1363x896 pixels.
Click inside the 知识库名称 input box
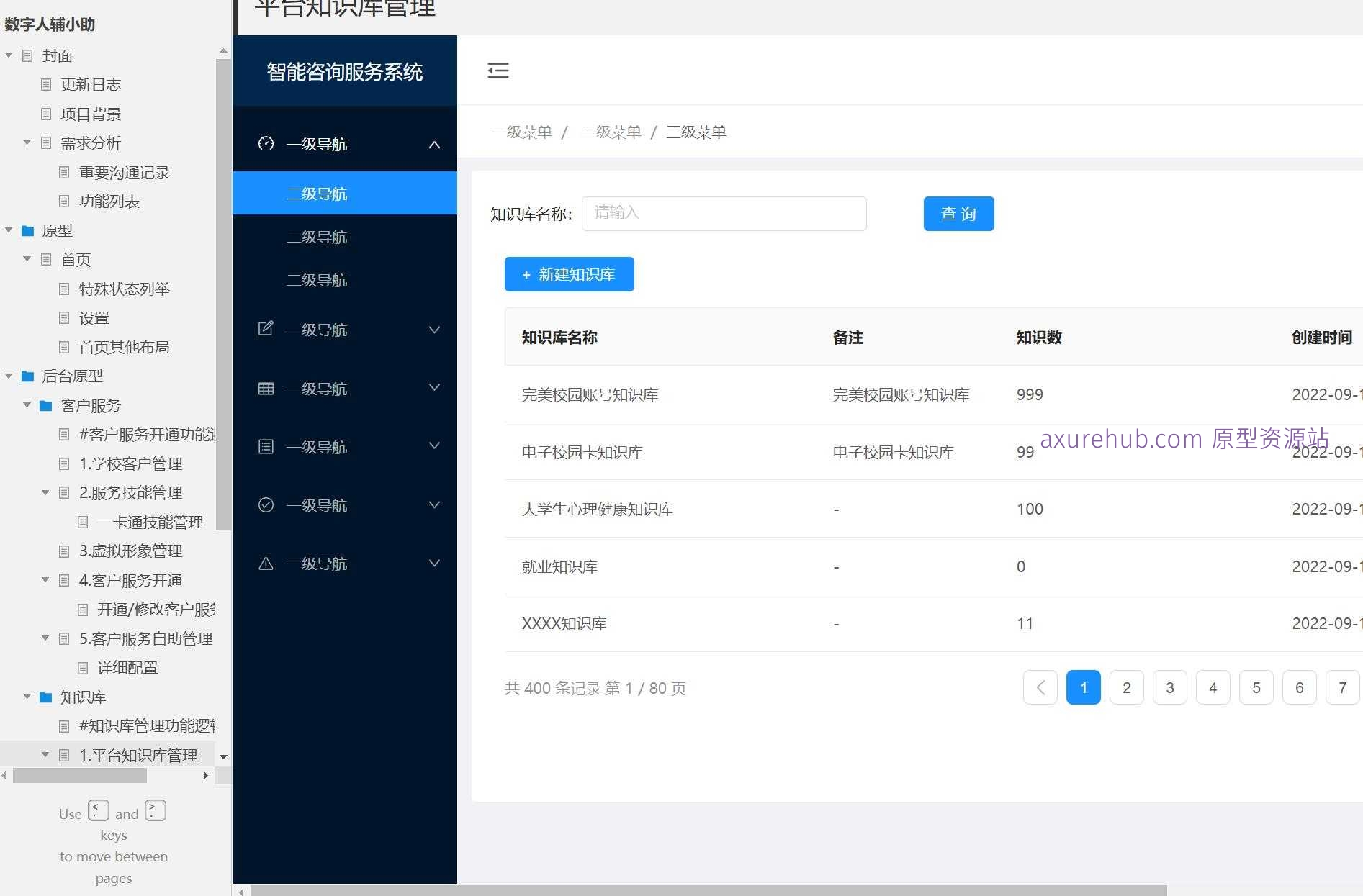724,213
